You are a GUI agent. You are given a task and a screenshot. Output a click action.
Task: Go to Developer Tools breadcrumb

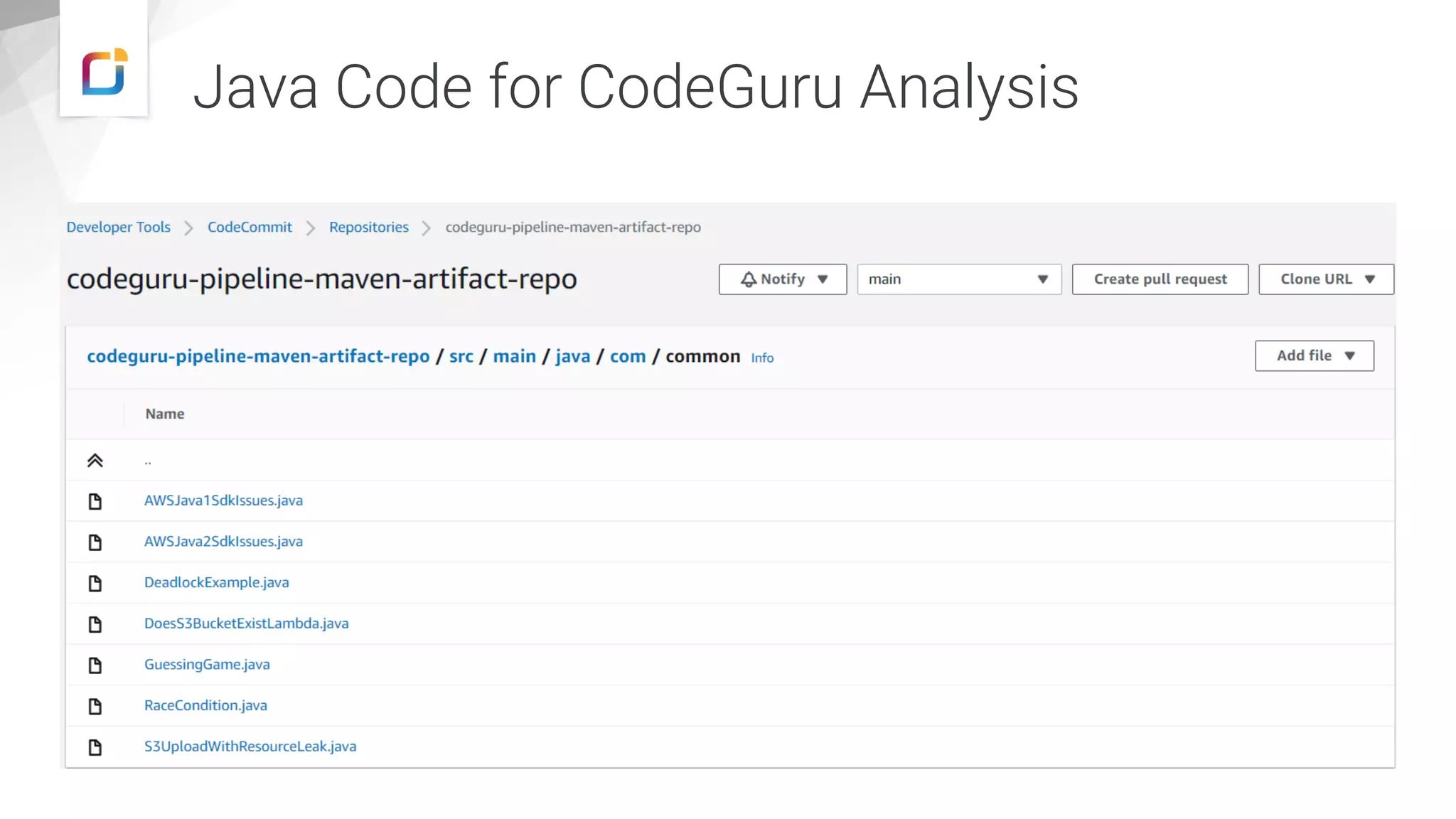click(x=119, y=227)
